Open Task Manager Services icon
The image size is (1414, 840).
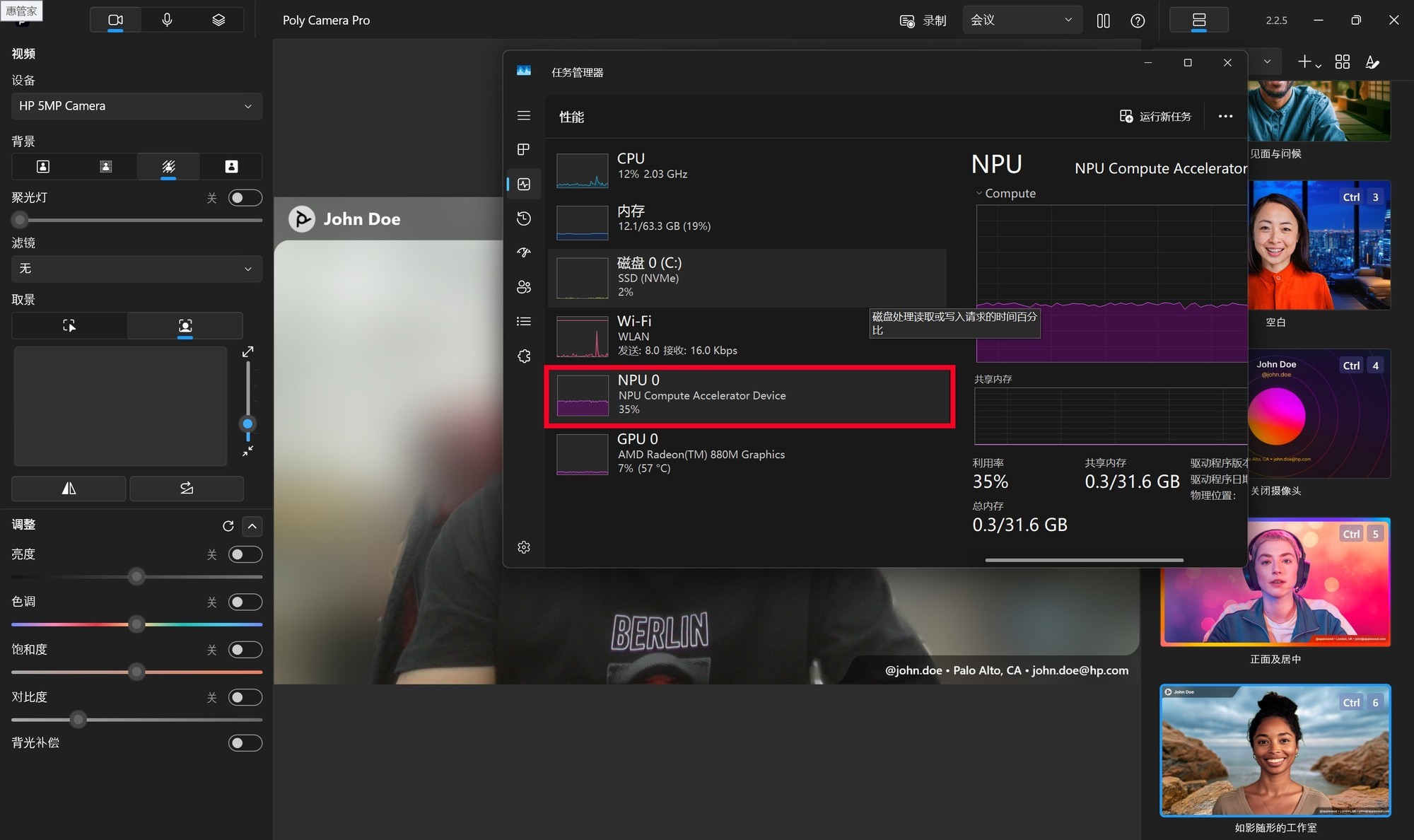524,356
